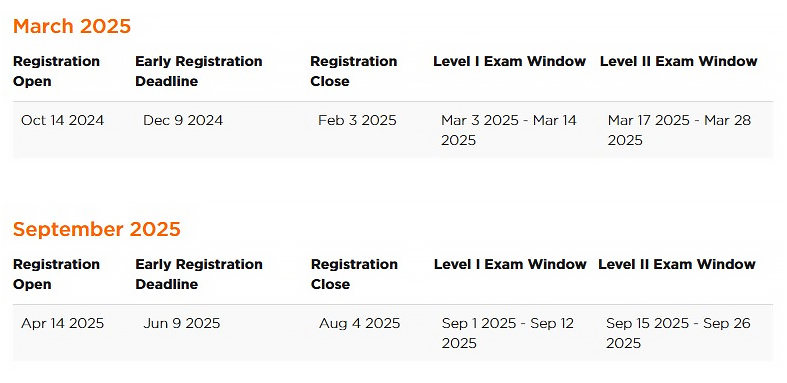787x383 pixels.
Task: Select the Dec 9 2024 early deadline cell
Action: coord(183,120)
